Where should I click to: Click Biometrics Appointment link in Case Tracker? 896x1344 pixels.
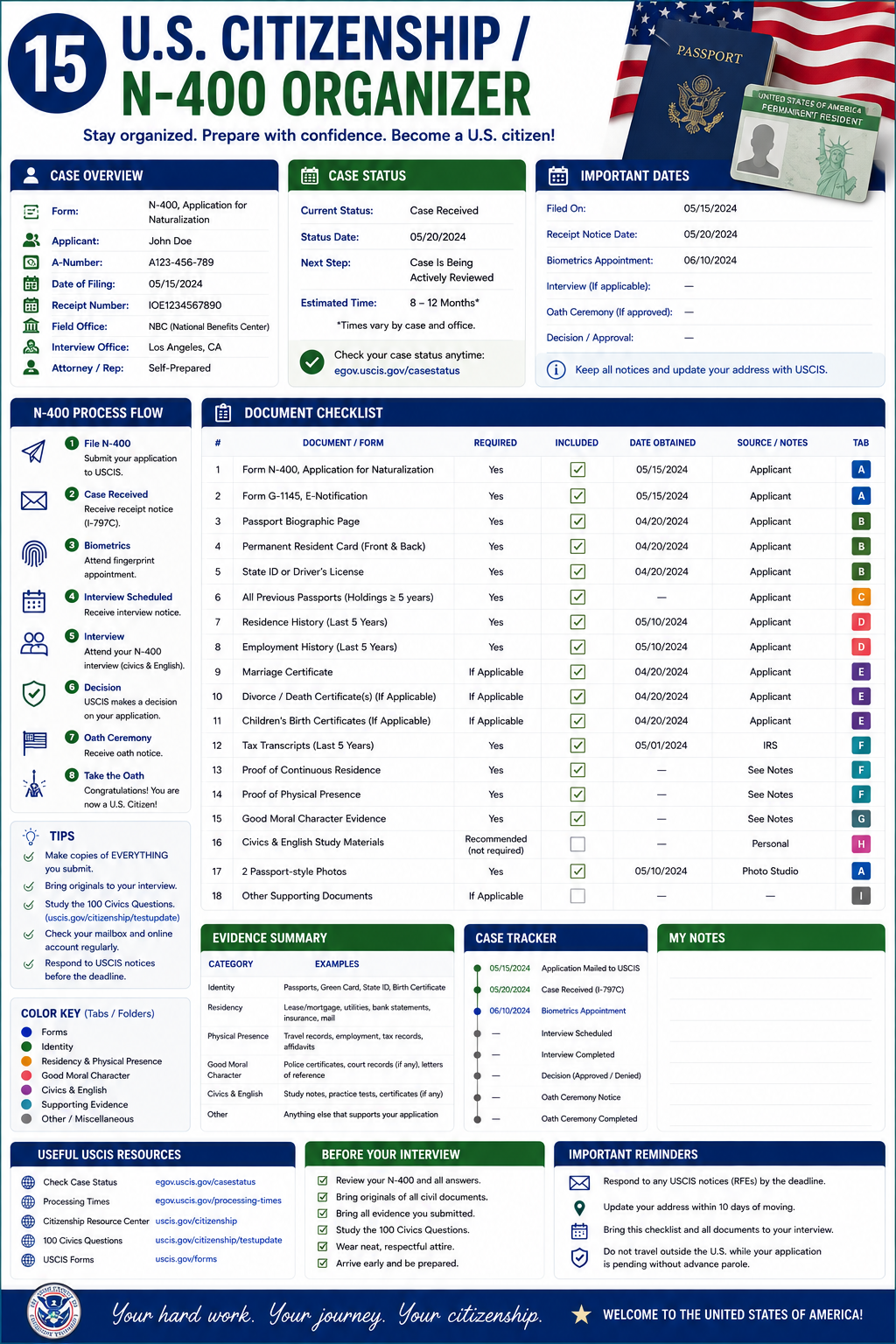pyautogui.click(x=584, y=1011)
